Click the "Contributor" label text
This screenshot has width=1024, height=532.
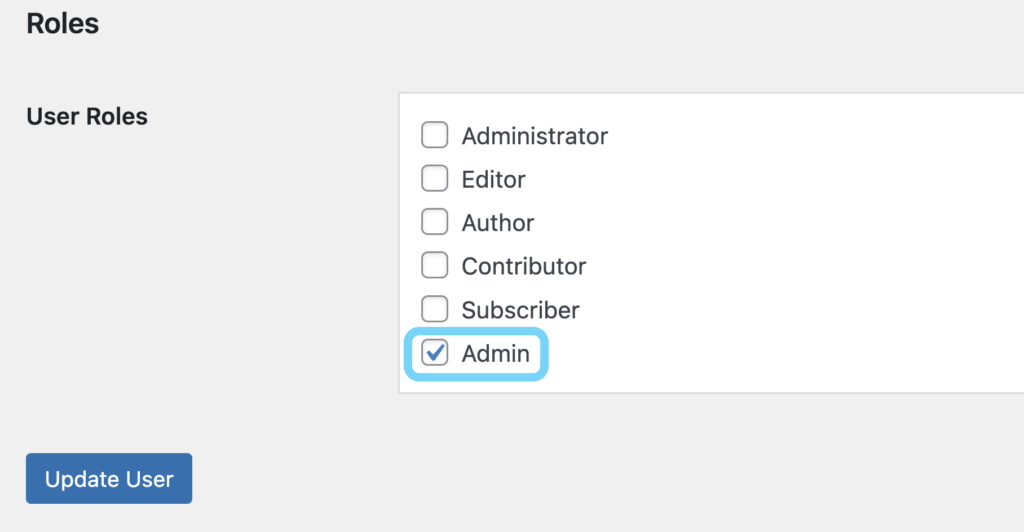523,267
